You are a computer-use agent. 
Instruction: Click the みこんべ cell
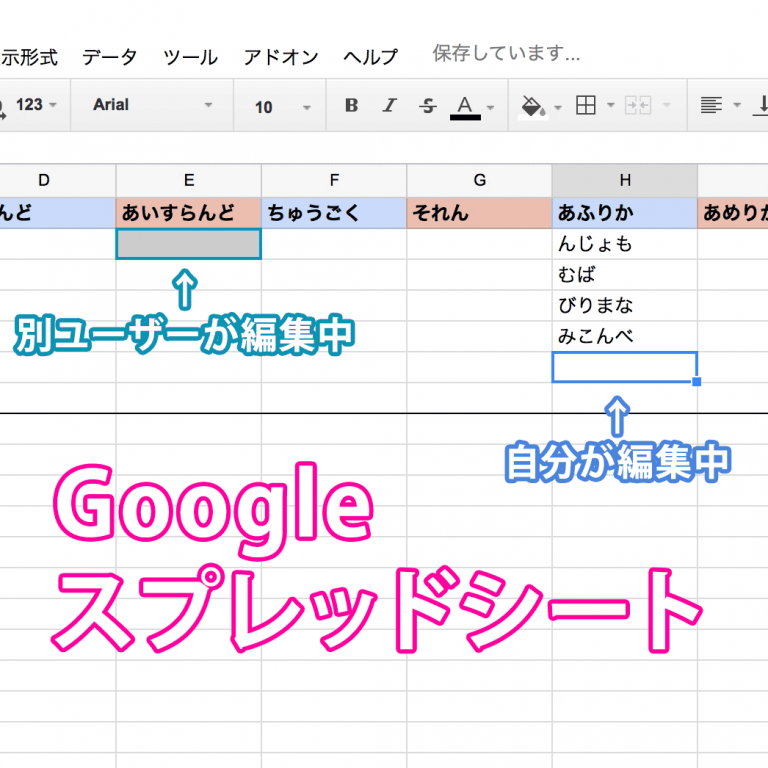[624, 336]
